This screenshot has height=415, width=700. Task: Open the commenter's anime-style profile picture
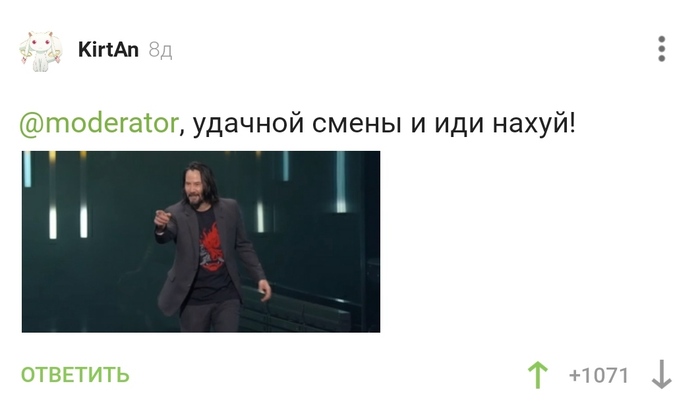pyautogui.click(x=40, y=51)
